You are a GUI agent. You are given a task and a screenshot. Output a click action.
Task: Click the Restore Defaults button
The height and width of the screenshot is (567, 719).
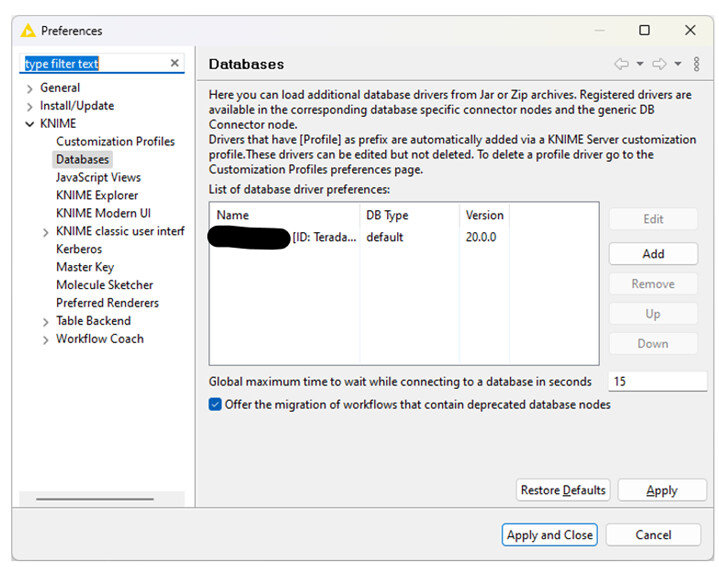tap(563, 490)
